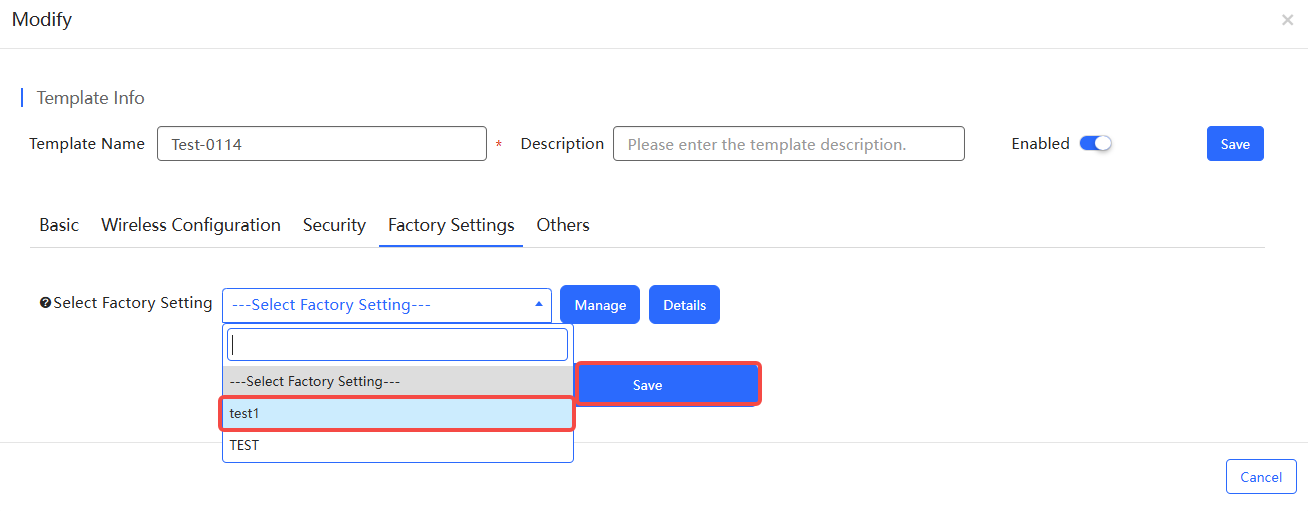This screenshot has height=511, width=1308.
Task: Open the Others tab
Action: pyautogui.click(x=563, y=225)
